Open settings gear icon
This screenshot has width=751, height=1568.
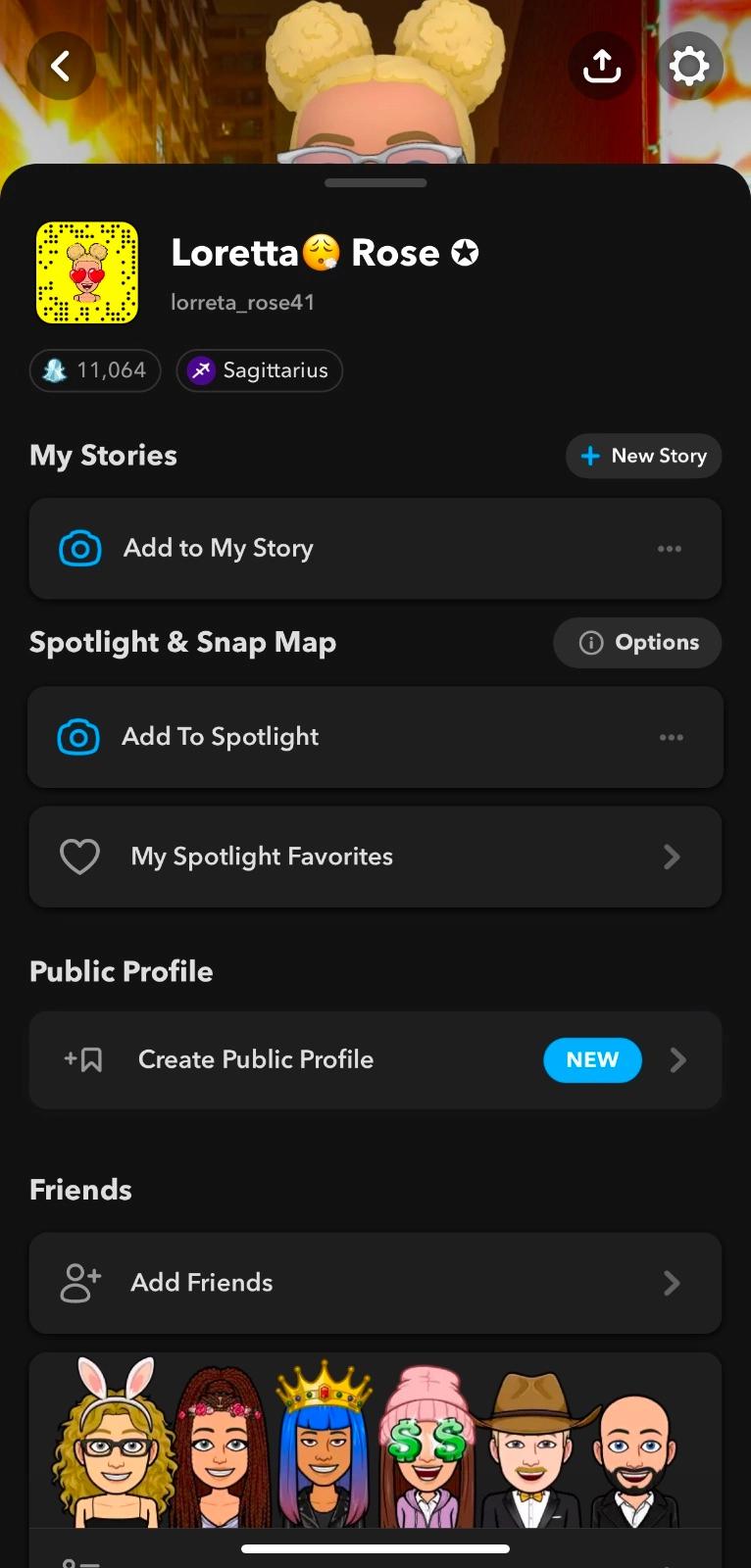pos(689,67)
